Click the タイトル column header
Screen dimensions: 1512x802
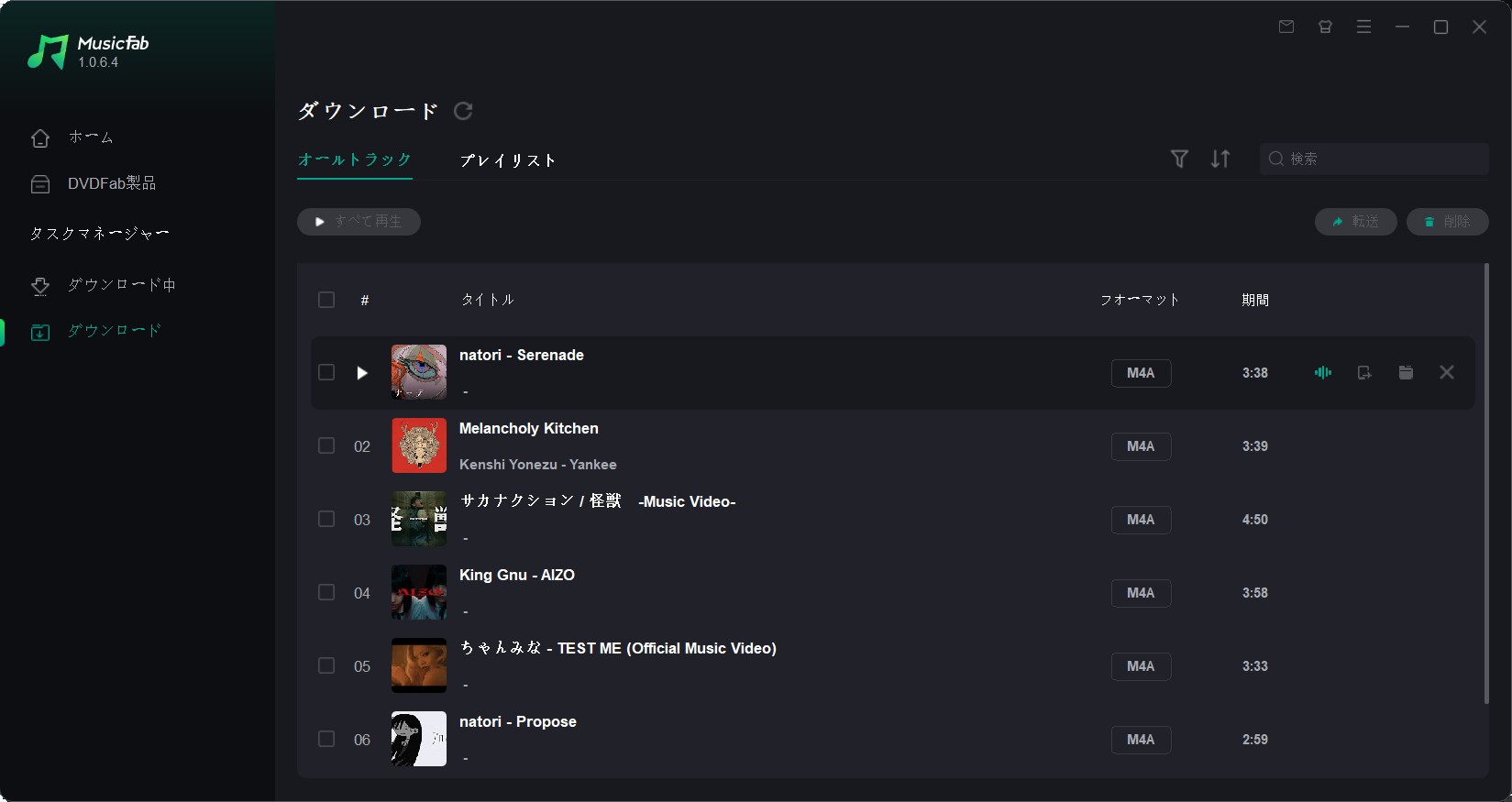click(x=488, y=300)
